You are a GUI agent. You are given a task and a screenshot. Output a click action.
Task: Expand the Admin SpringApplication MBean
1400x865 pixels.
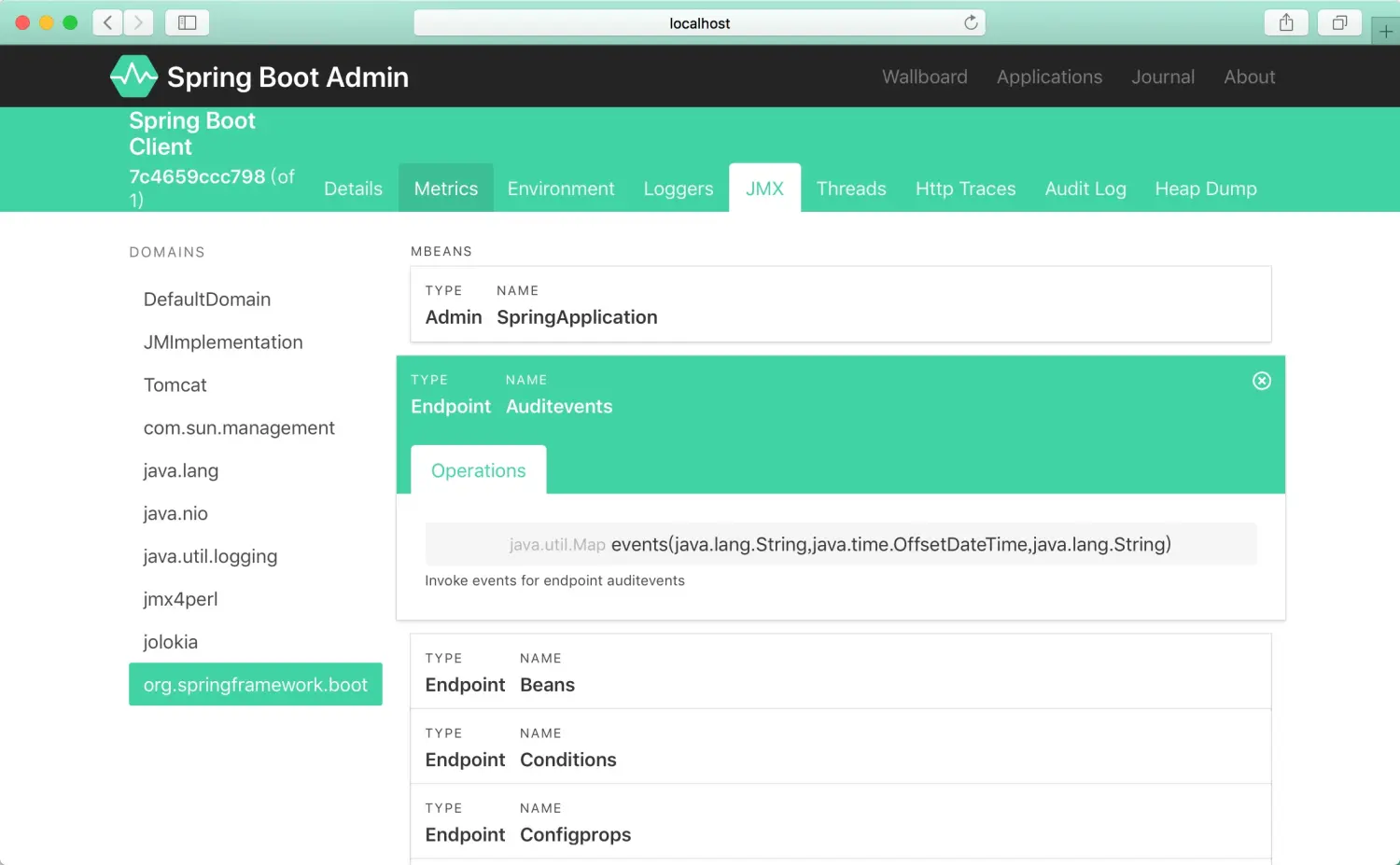pyautogui.click(x=841, y=304)
